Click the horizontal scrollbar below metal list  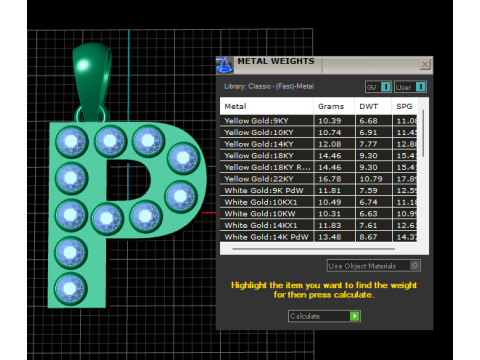pyautogui.click(x=313, y=249)
